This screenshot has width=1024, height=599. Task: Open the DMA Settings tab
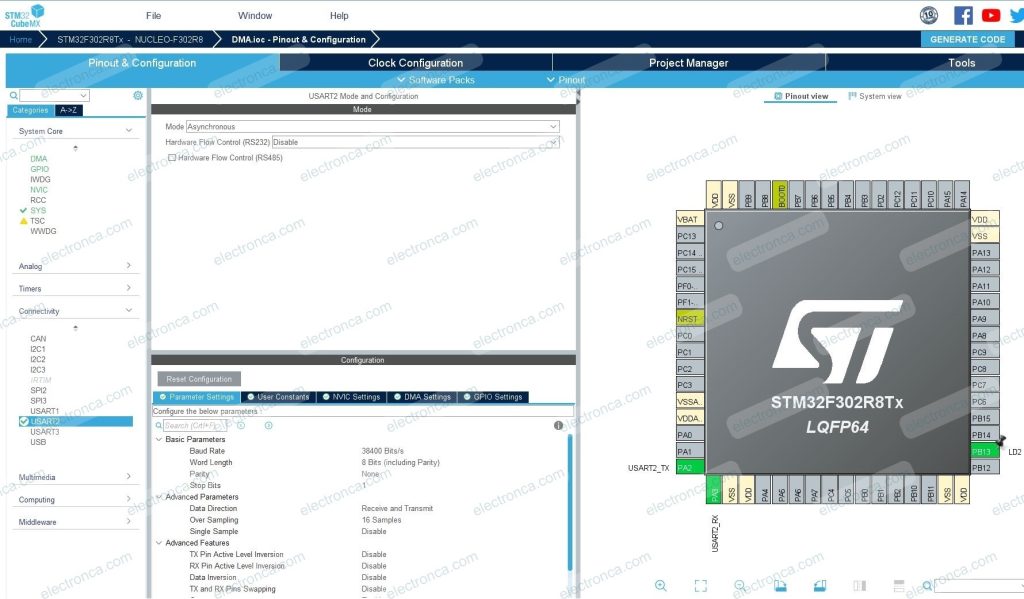tap(422, 397)
